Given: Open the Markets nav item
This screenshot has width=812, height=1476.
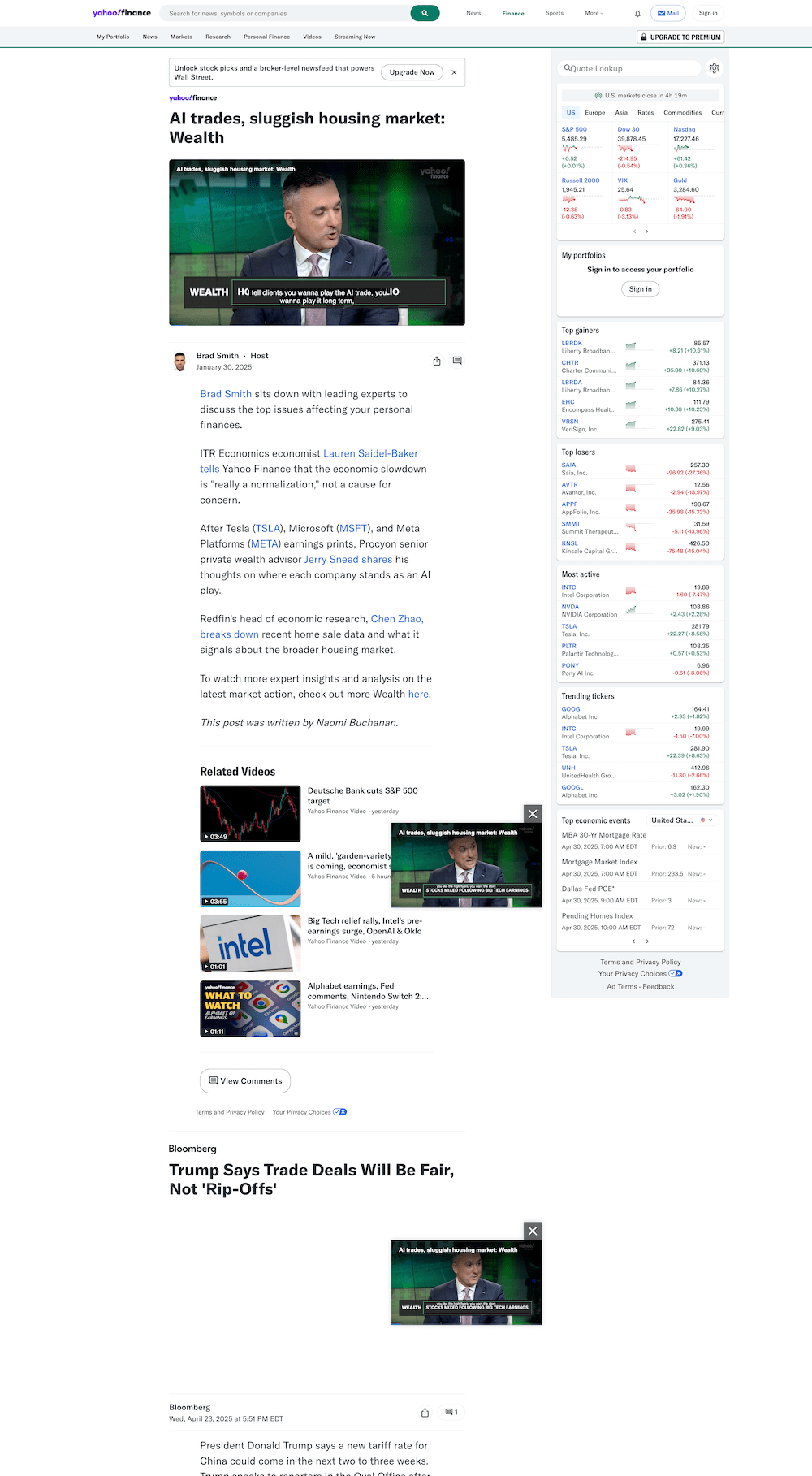Looking at the screenshot, I should point(181,37).
